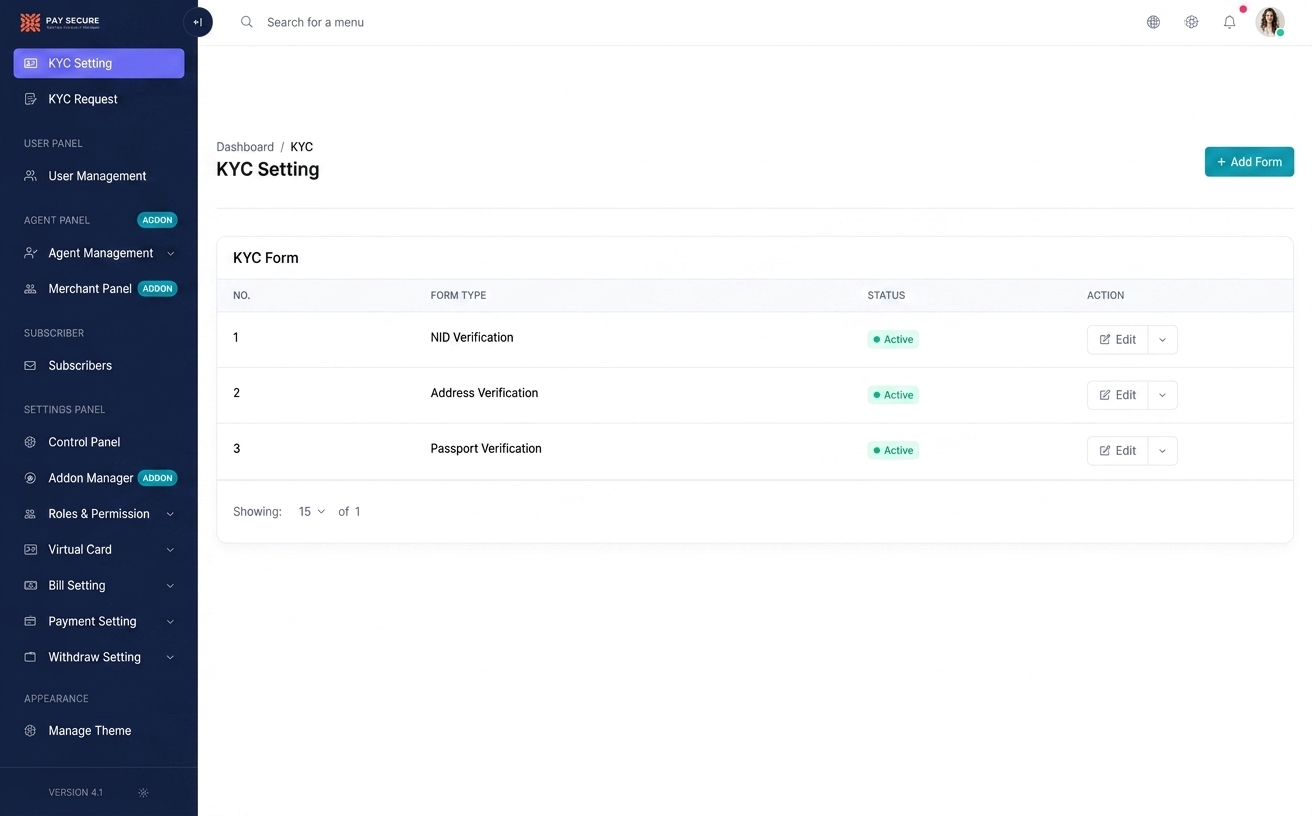Screen dimensions: 1312x816
Task: Collapse the sidebar with the arrow button
Action: 198,22
